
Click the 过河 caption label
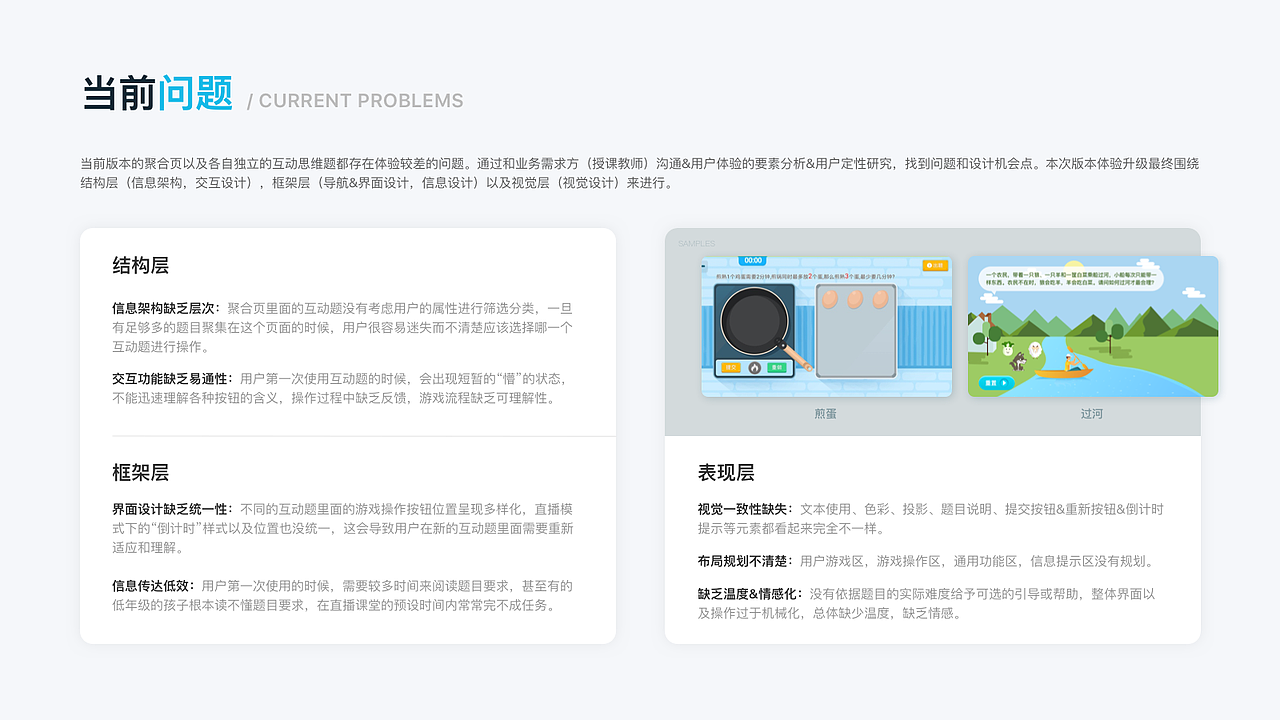[1091, 413]
